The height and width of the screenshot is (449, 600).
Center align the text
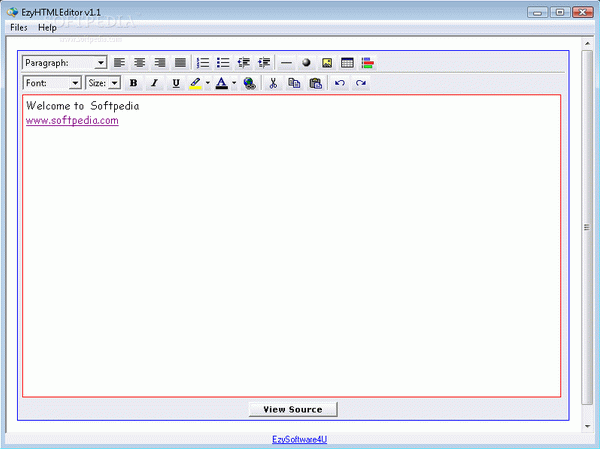(140, 63)
